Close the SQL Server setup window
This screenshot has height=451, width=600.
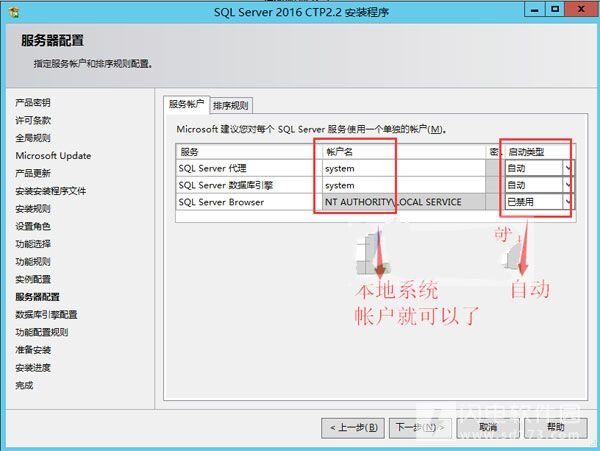581,10
